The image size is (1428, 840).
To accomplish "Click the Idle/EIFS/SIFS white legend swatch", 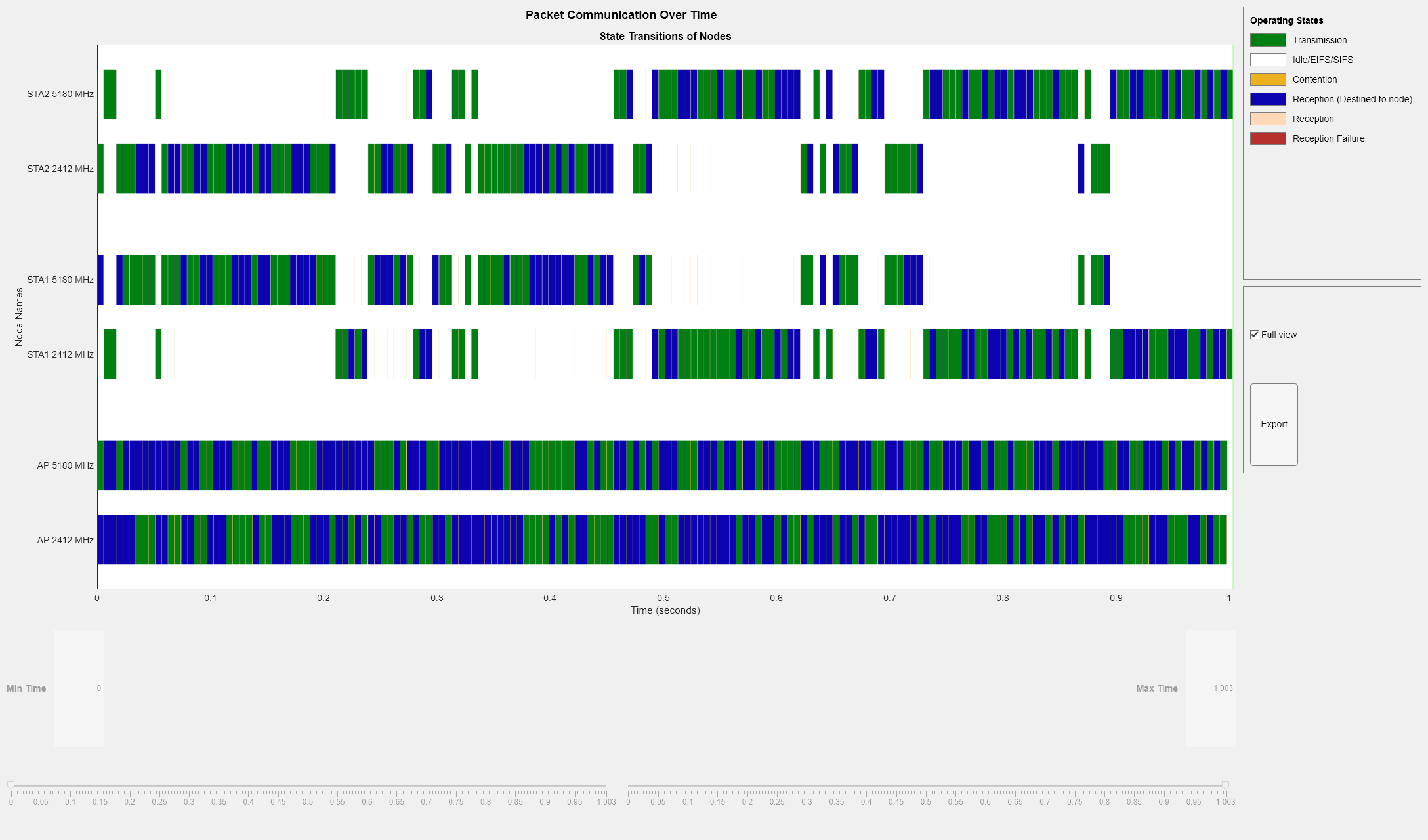I will [1268, 60].
